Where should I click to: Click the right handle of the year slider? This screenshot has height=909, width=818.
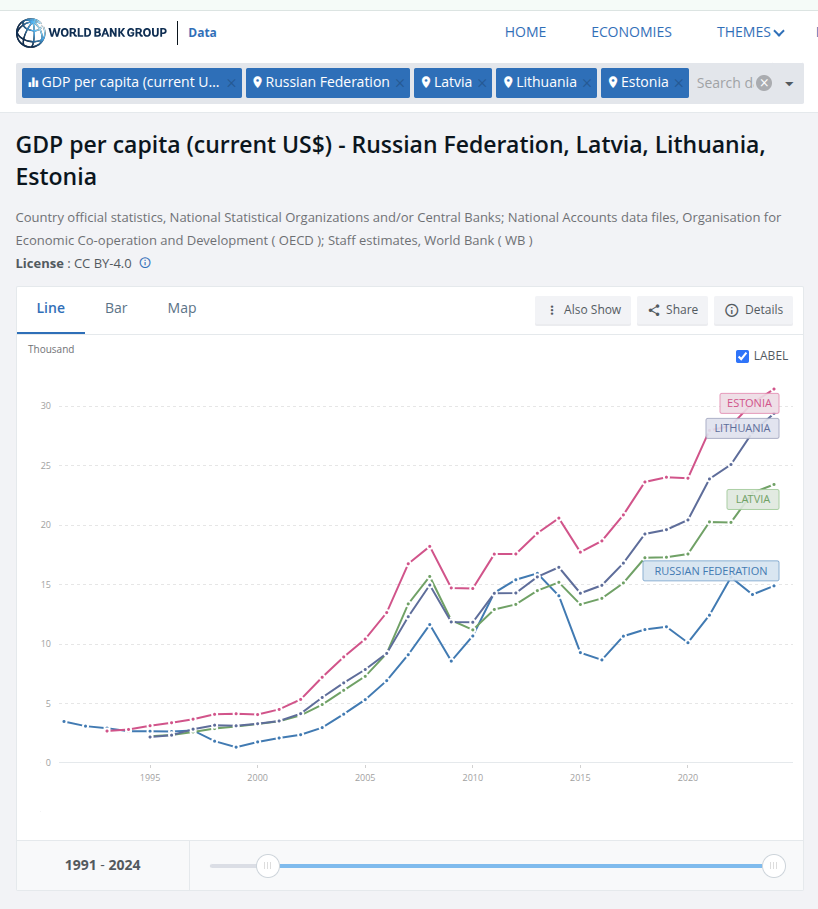tap(774, 865)
